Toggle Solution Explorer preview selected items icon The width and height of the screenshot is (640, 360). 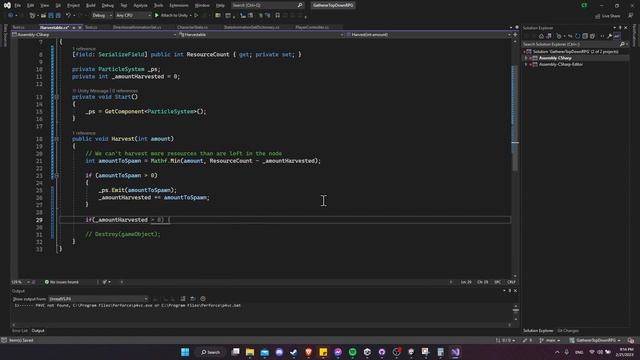coord(617,36)
